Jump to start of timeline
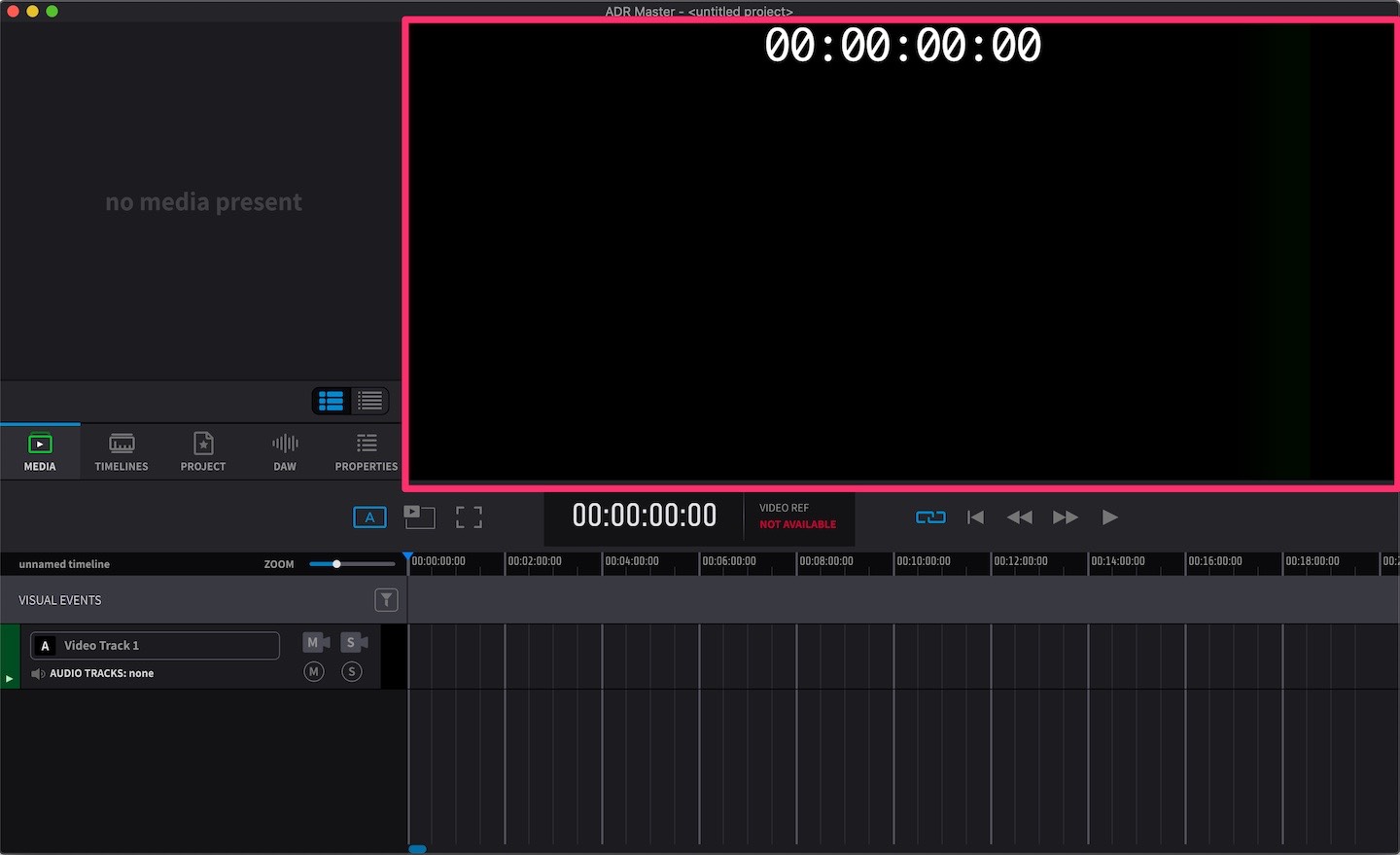1400x855 pixels. coord(975,517)
